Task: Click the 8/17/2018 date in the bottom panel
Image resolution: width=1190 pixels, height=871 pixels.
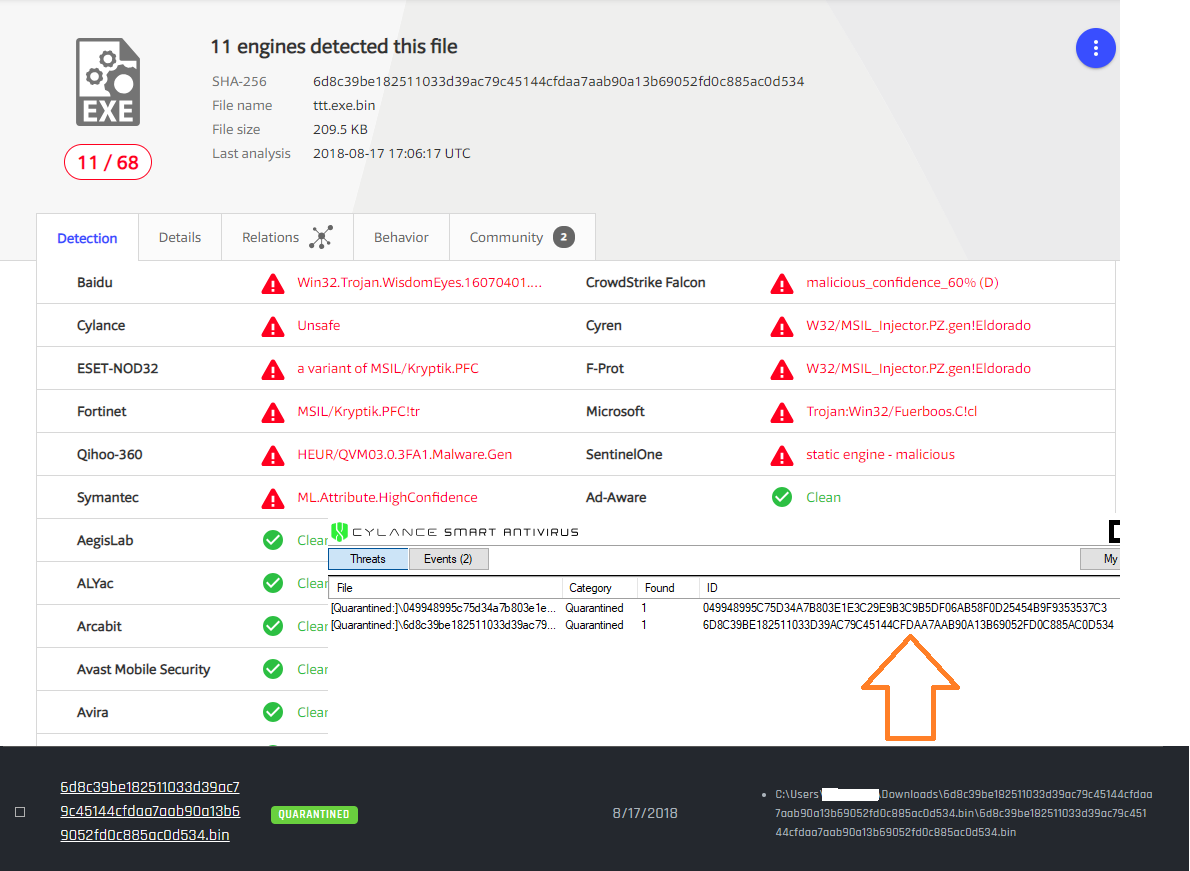Action: coord(645,813)
